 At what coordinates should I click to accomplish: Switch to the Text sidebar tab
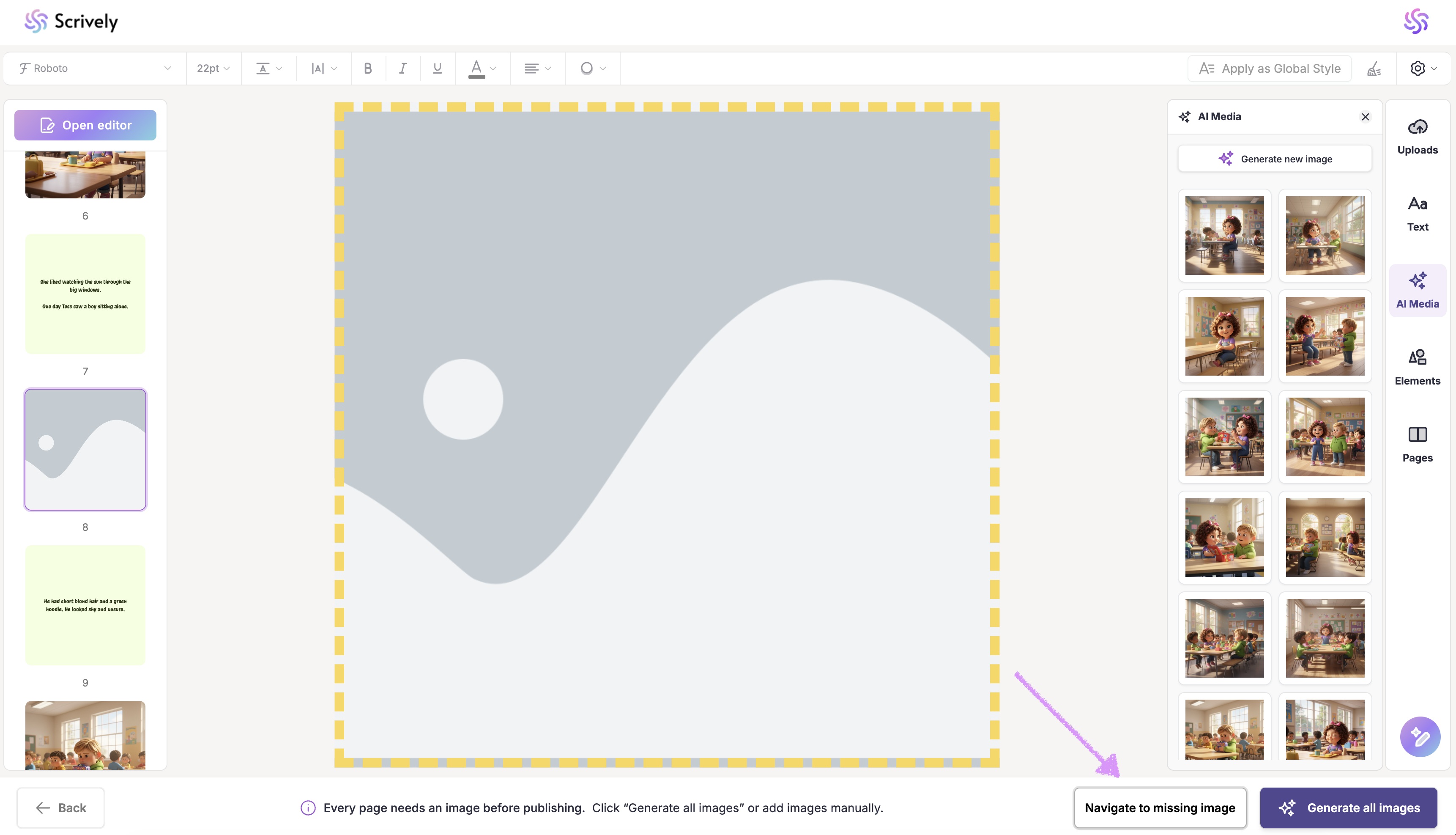pos(1417,213)
